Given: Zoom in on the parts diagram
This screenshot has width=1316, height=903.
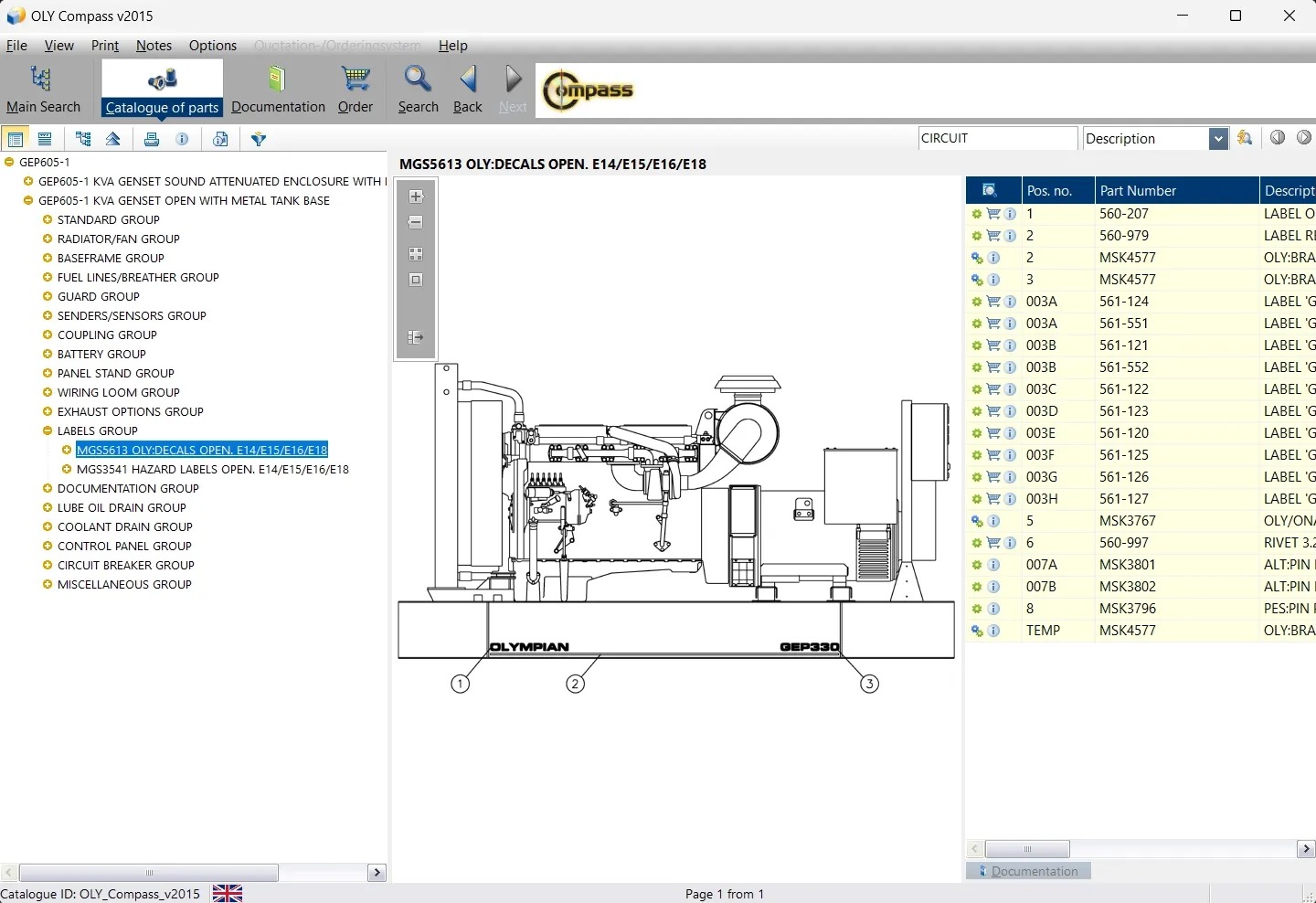Looking at the screenshot, I should tap(416, 197).
